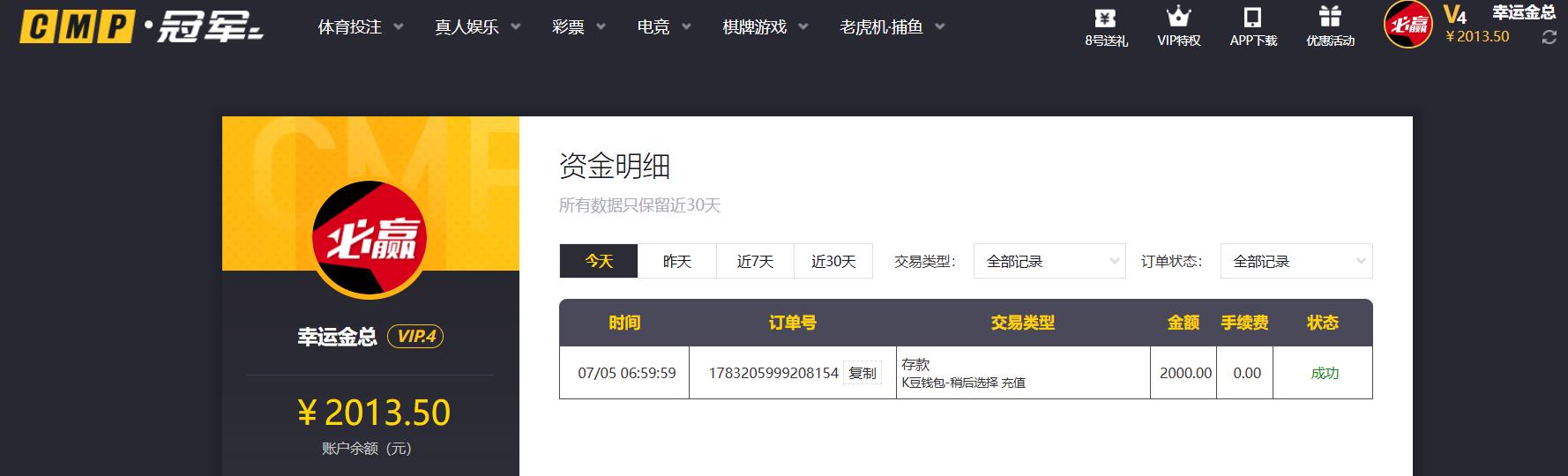
Task: Click the note 所有数据只保留近30天
Action: coord(639,205)
